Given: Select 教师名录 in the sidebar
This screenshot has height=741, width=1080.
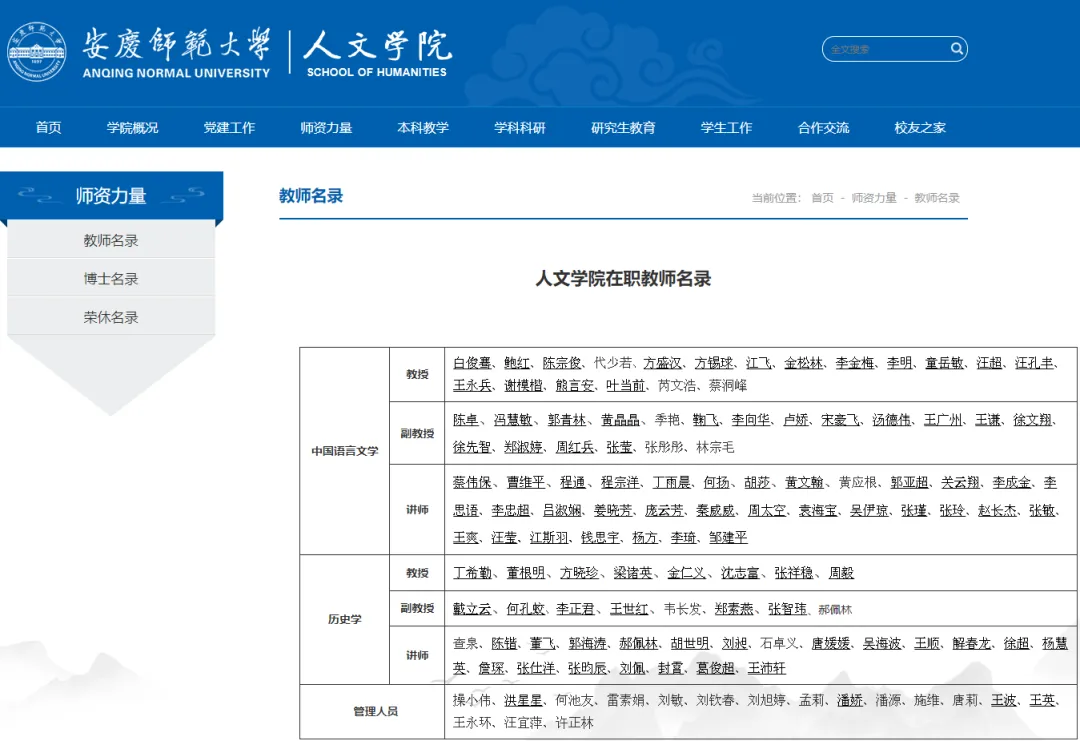Looking at the screenshot, I should [111, 240].
